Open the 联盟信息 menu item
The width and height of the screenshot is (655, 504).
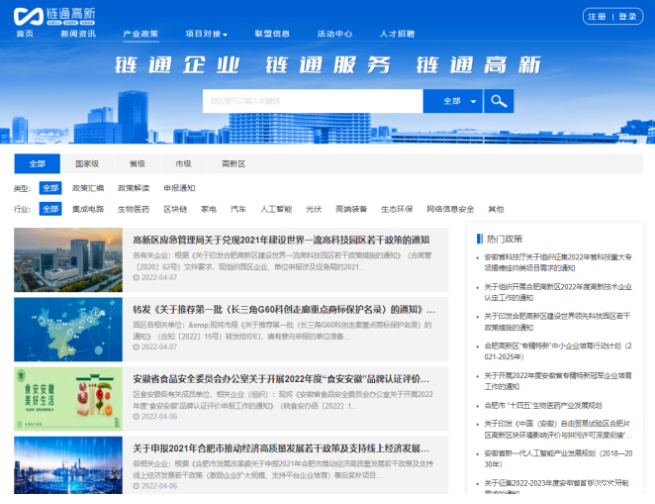click(x=272, y=34)
